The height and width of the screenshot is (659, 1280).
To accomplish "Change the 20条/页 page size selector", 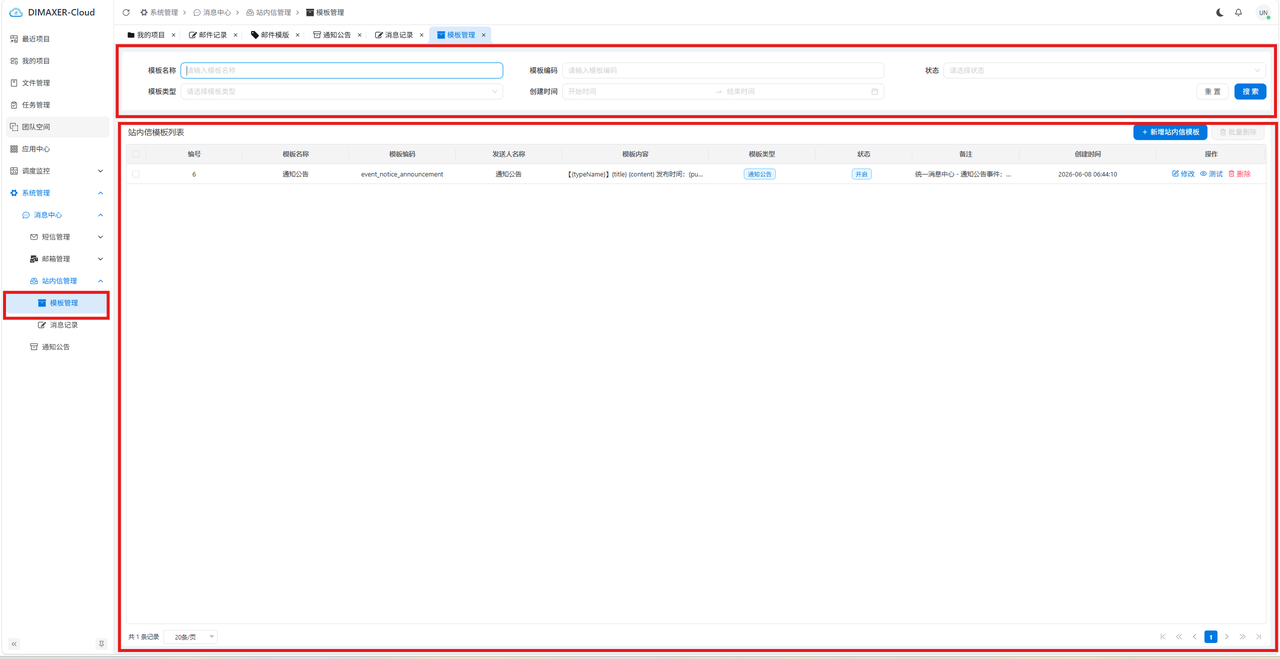I will tap(193, 637).
